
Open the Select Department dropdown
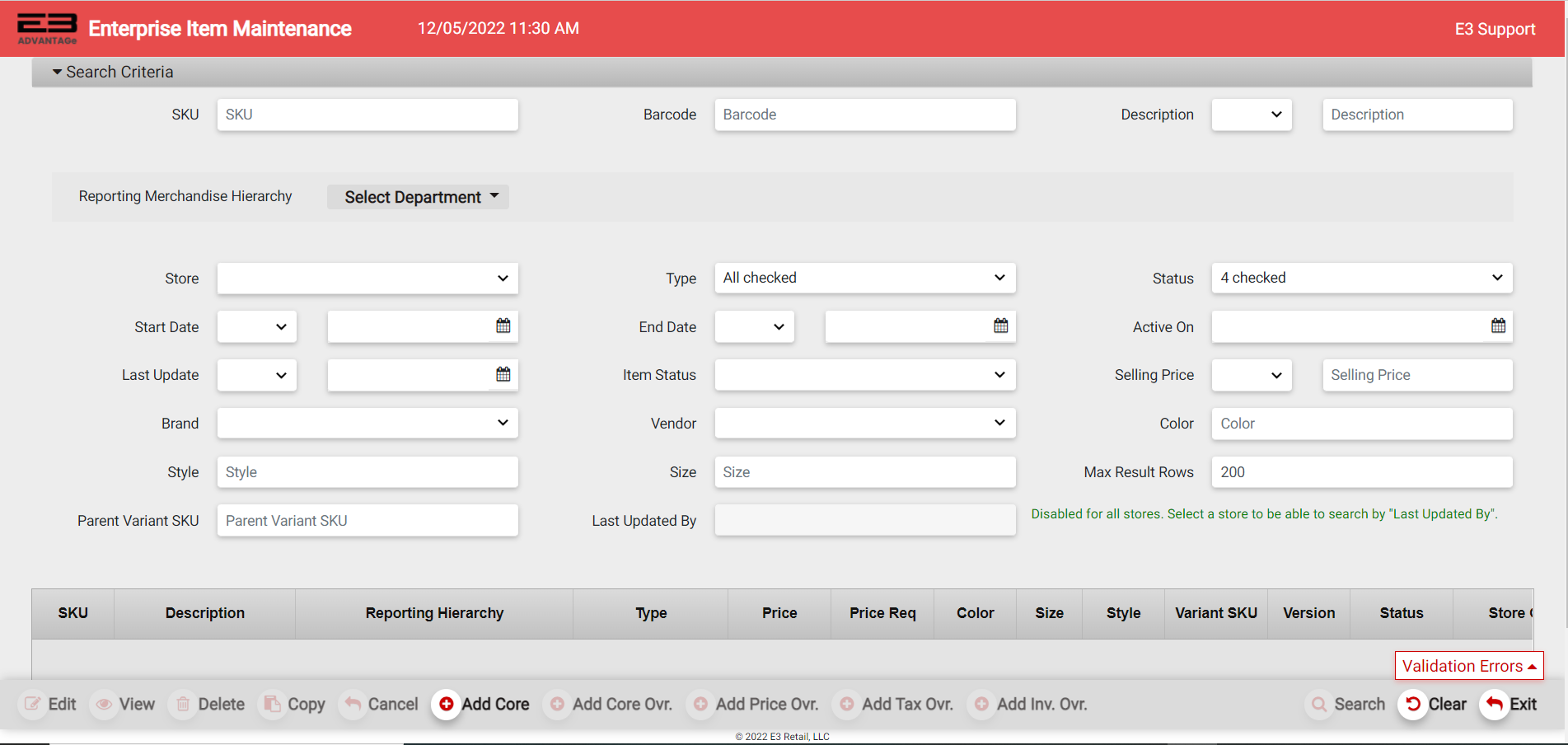click(x=418, y=197)
